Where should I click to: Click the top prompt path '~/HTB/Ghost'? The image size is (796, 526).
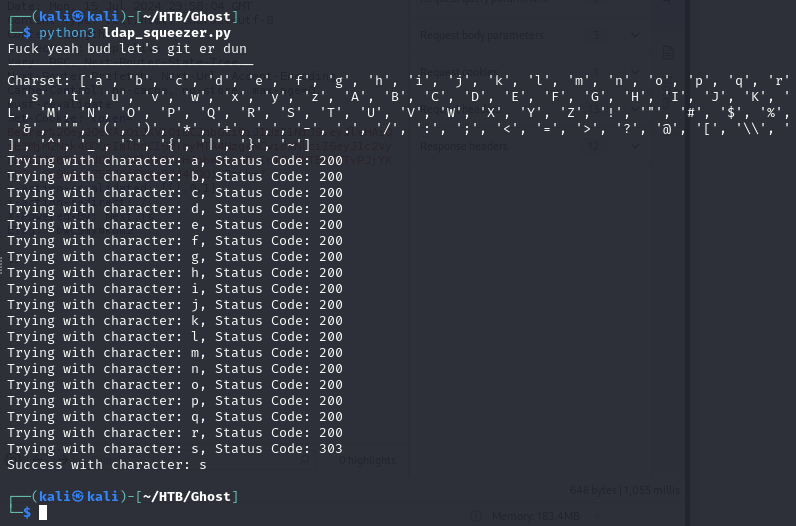(187, 17)
